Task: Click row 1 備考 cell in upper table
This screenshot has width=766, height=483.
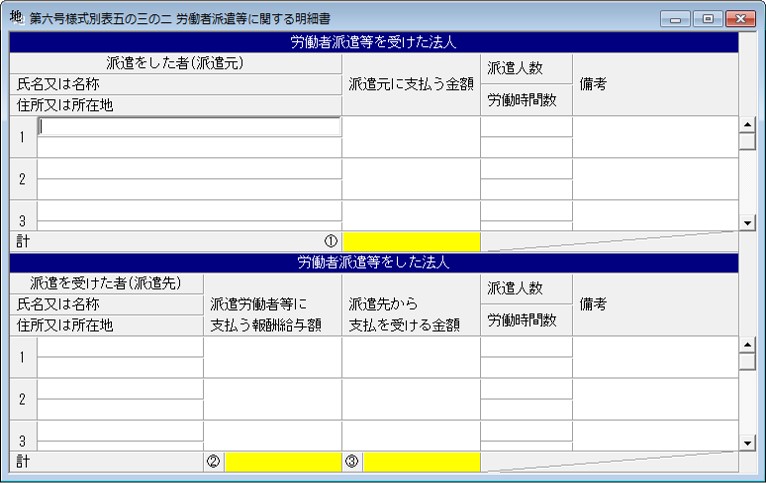Action: point(655,137)
